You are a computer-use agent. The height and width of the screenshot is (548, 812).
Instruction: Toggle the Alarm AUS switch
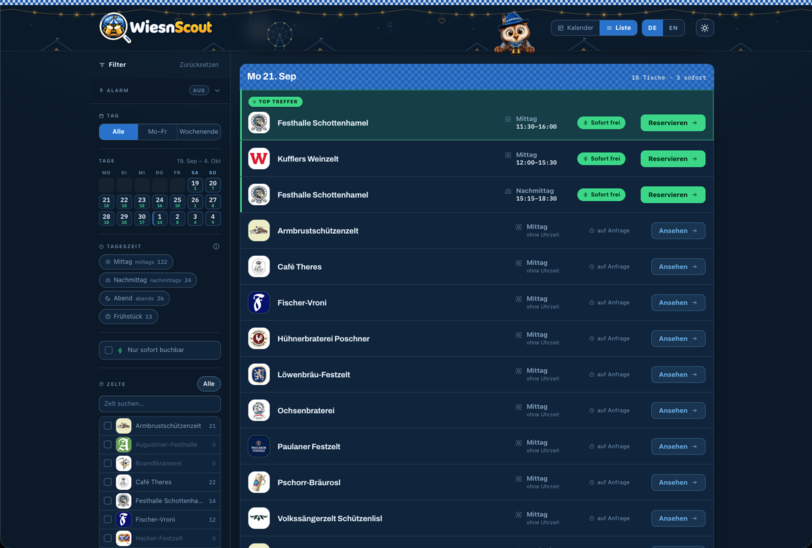pos(199,90)
